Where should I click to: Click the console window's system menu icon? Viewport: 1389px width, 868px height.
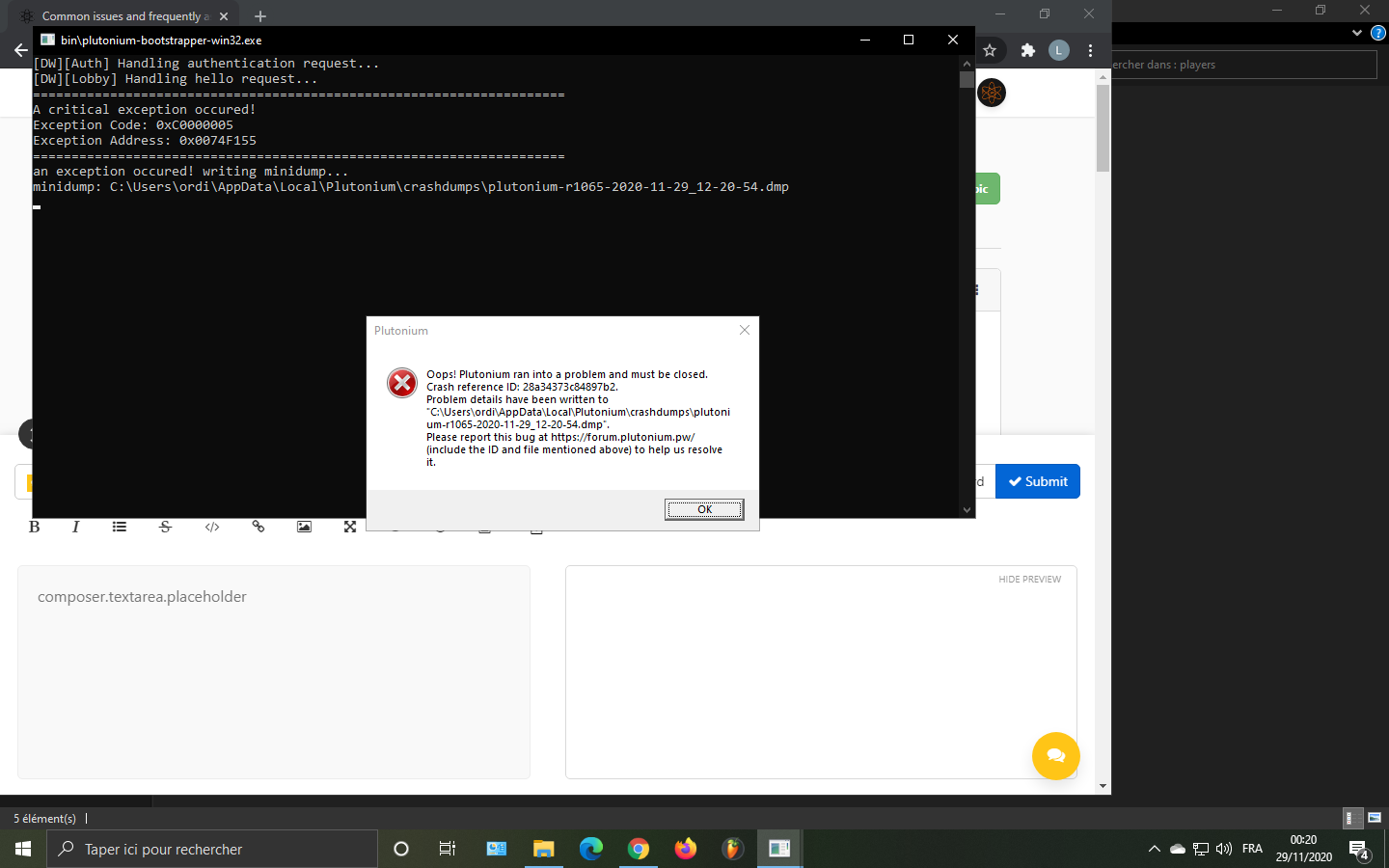47,40
